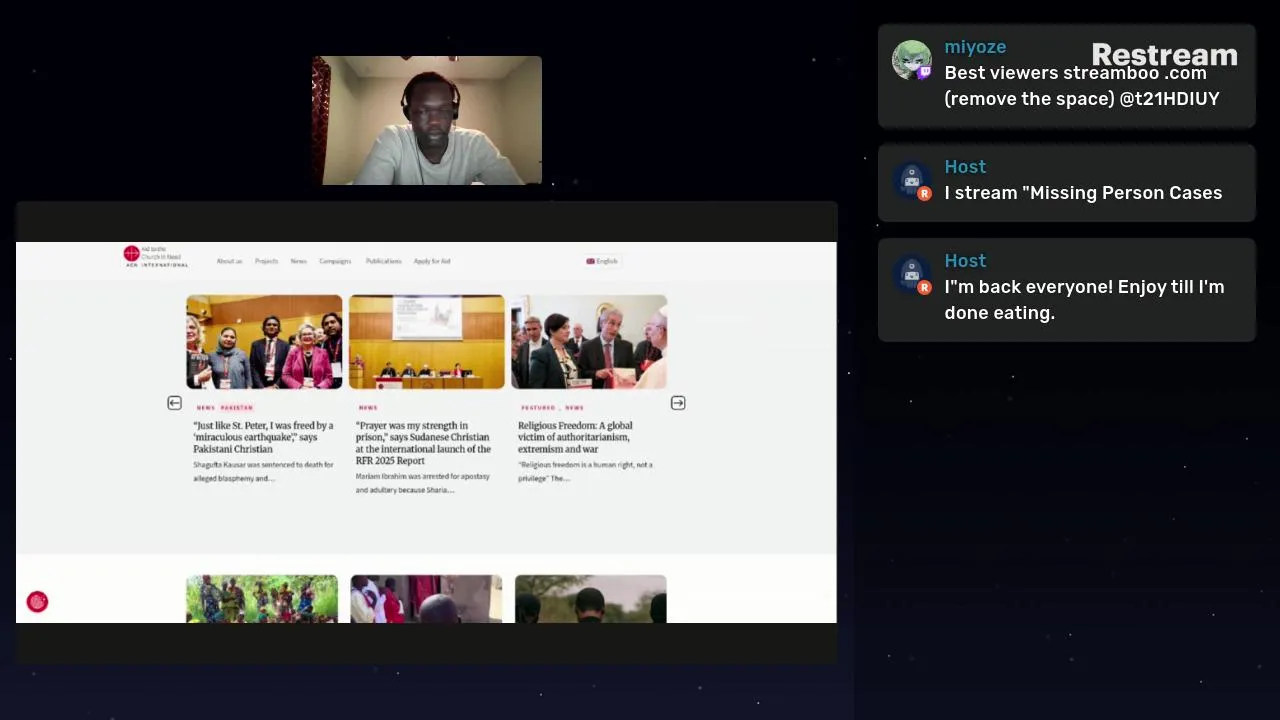This screenshot has width=1280, height=720.
Task: Click the previous carousel arrow
Action: (174, 403)
